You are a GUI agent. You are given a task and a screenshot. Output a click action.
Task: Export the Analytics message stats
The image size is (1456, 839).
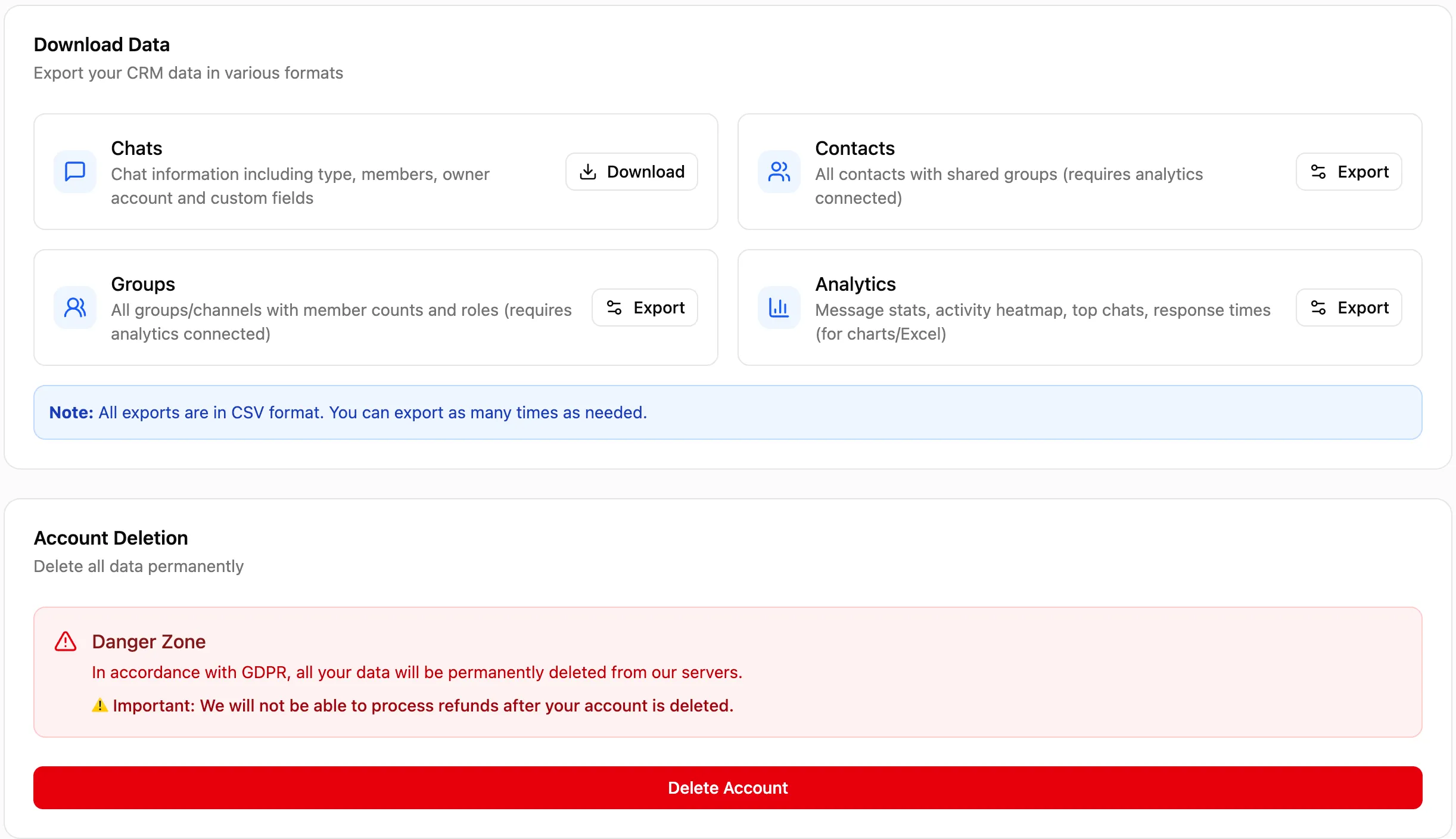point(1349,307)
